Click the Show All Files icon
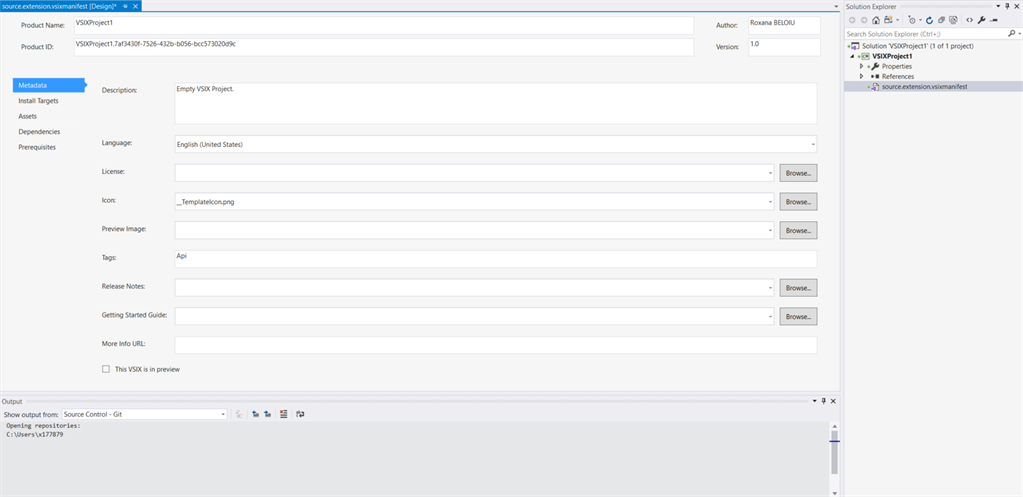 pyautogui.click(x=953, y=20)
